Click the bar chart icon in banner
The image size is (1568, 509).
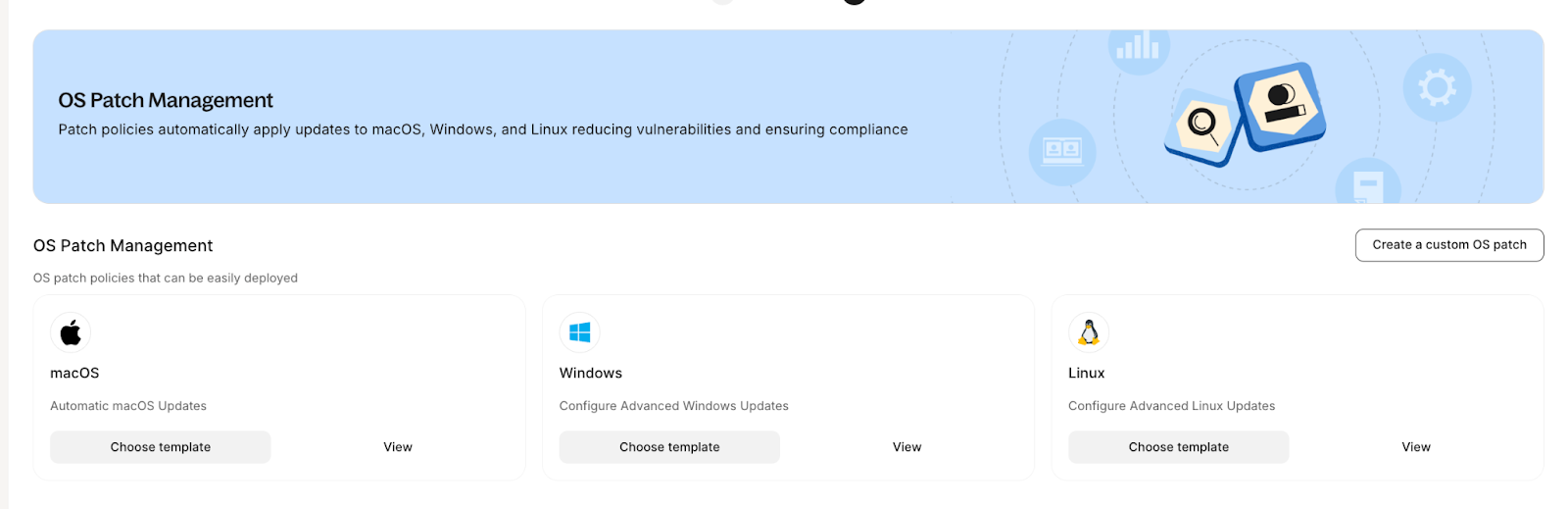point(1138,45)
